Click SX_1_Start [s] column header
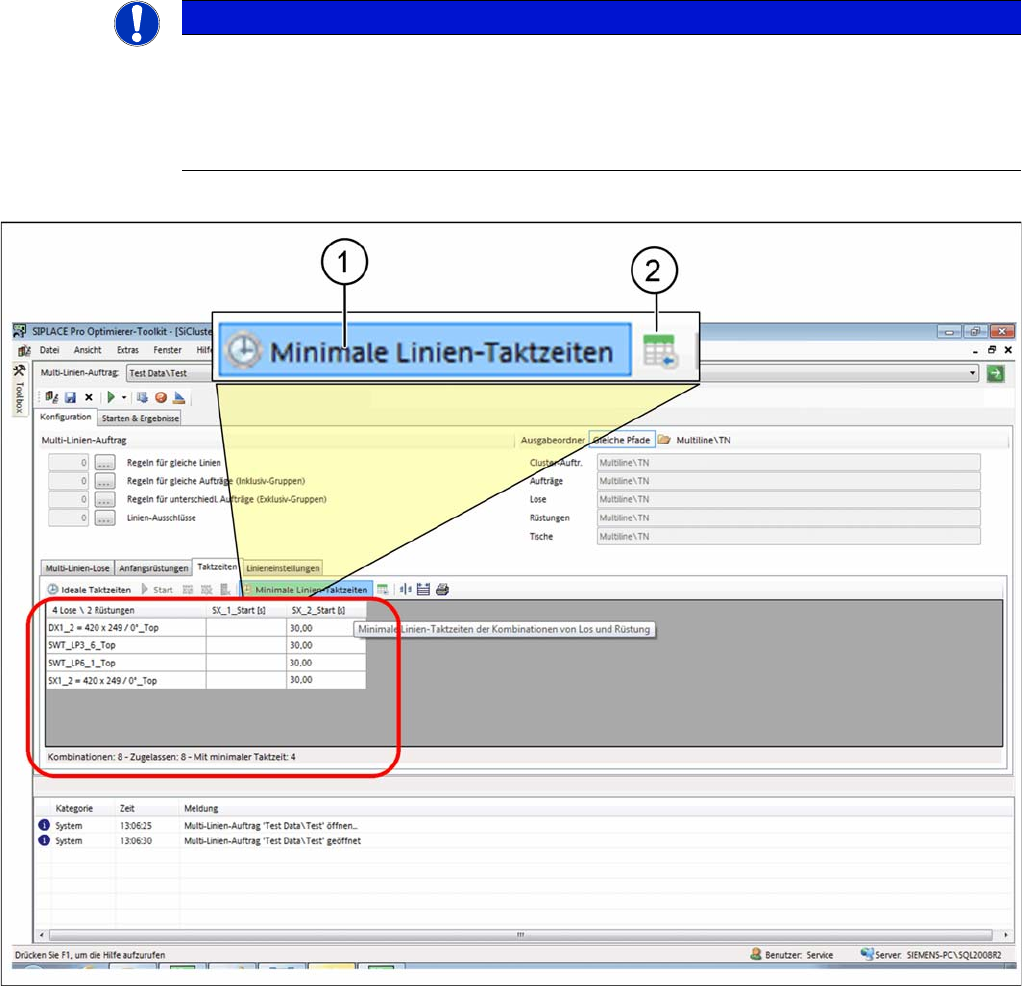The image size is (1022, 986). point(246,610)
